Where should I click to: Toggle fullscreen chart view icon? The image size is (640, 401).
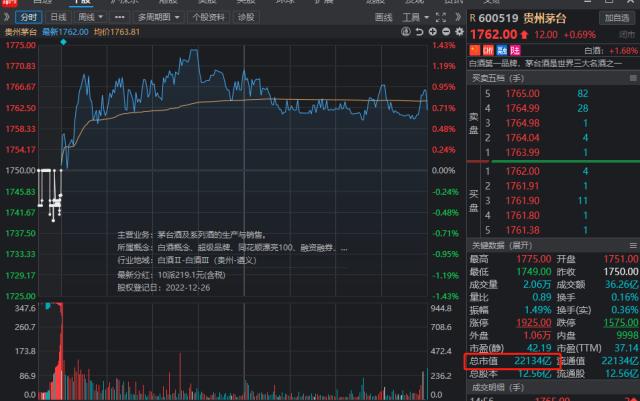[441, 17]
